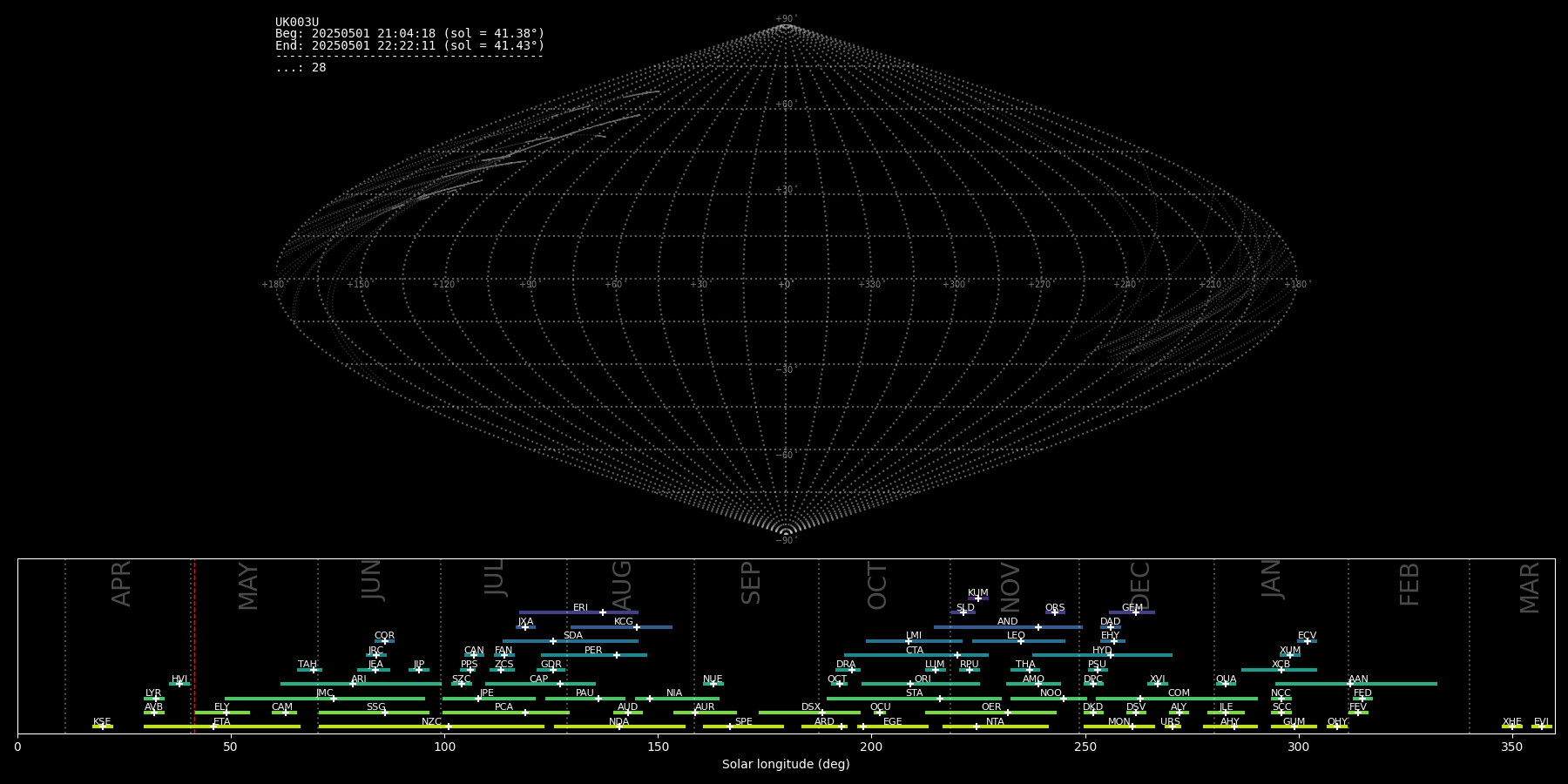This screenshot has width=1568, height=784.
Task: Click the OCT month label
Action: tap(878, 585)
